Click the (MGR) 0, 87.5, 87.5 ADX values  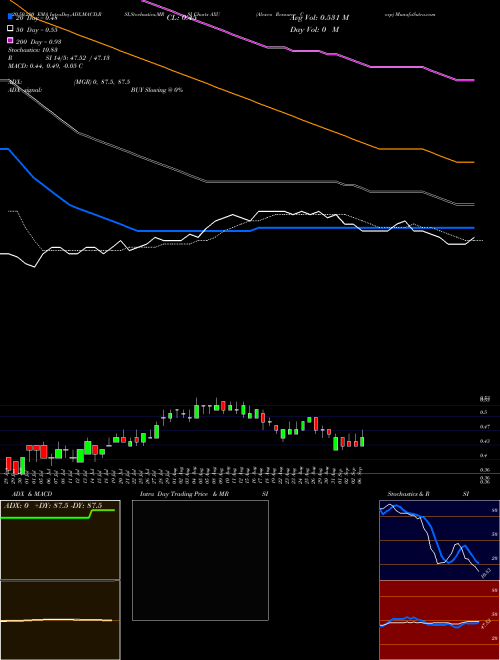tap(102, 82)
